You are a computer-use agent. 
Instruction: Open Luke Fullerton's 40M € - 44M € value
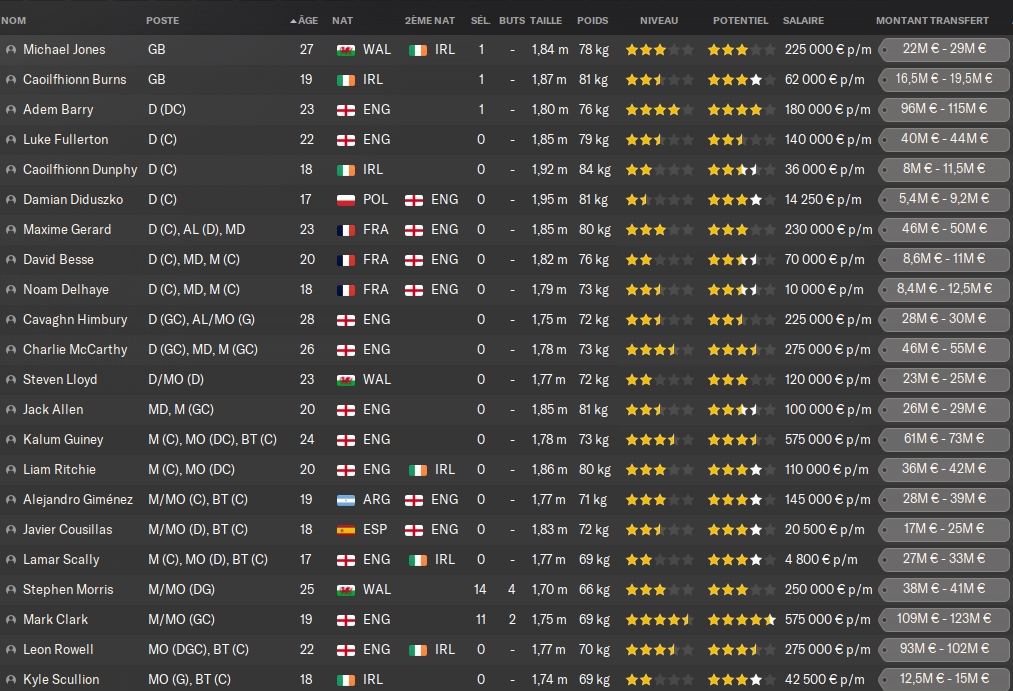[x=944, y=139]
